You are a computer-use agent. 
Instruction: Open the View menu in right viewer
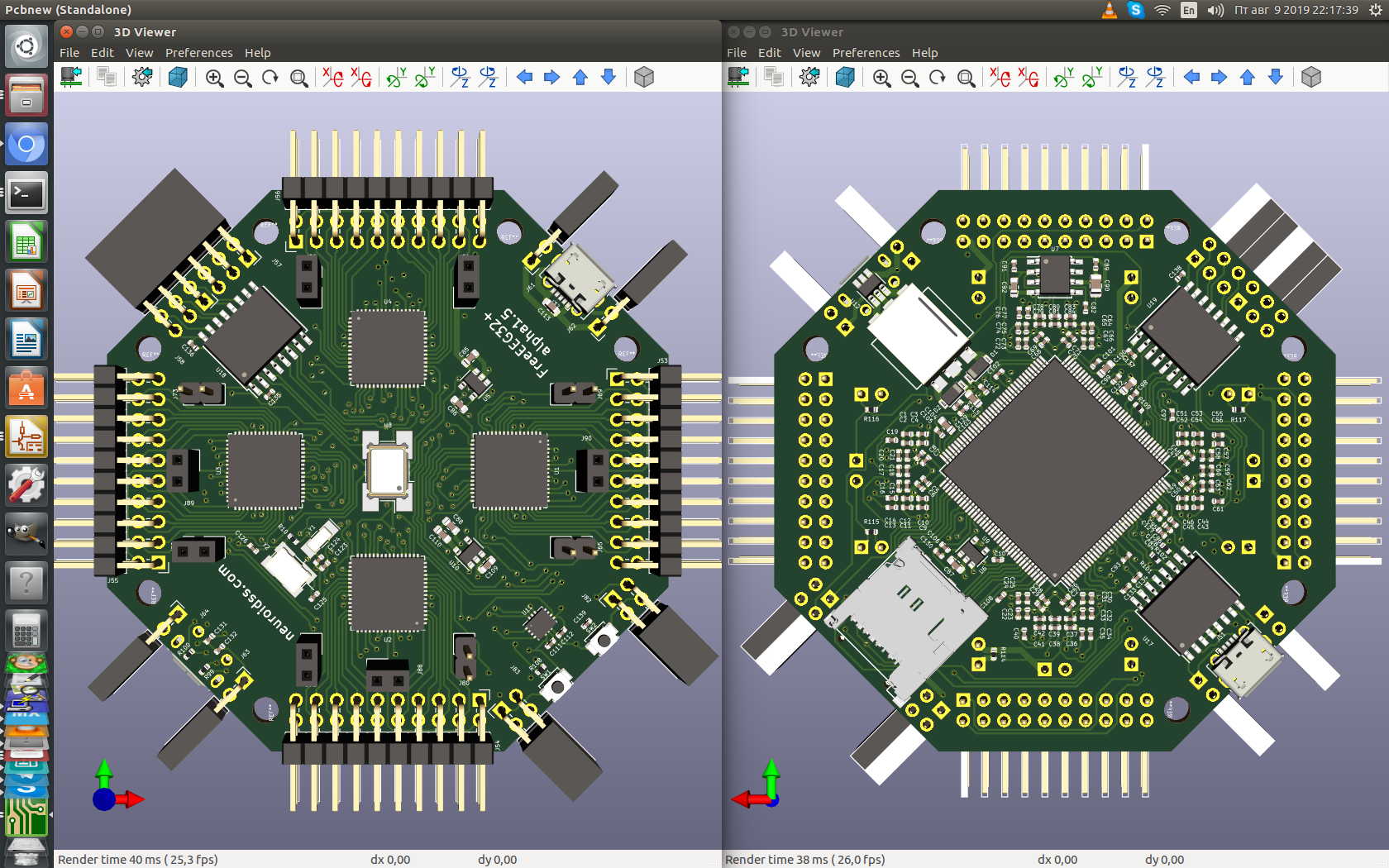coord(806,53)
